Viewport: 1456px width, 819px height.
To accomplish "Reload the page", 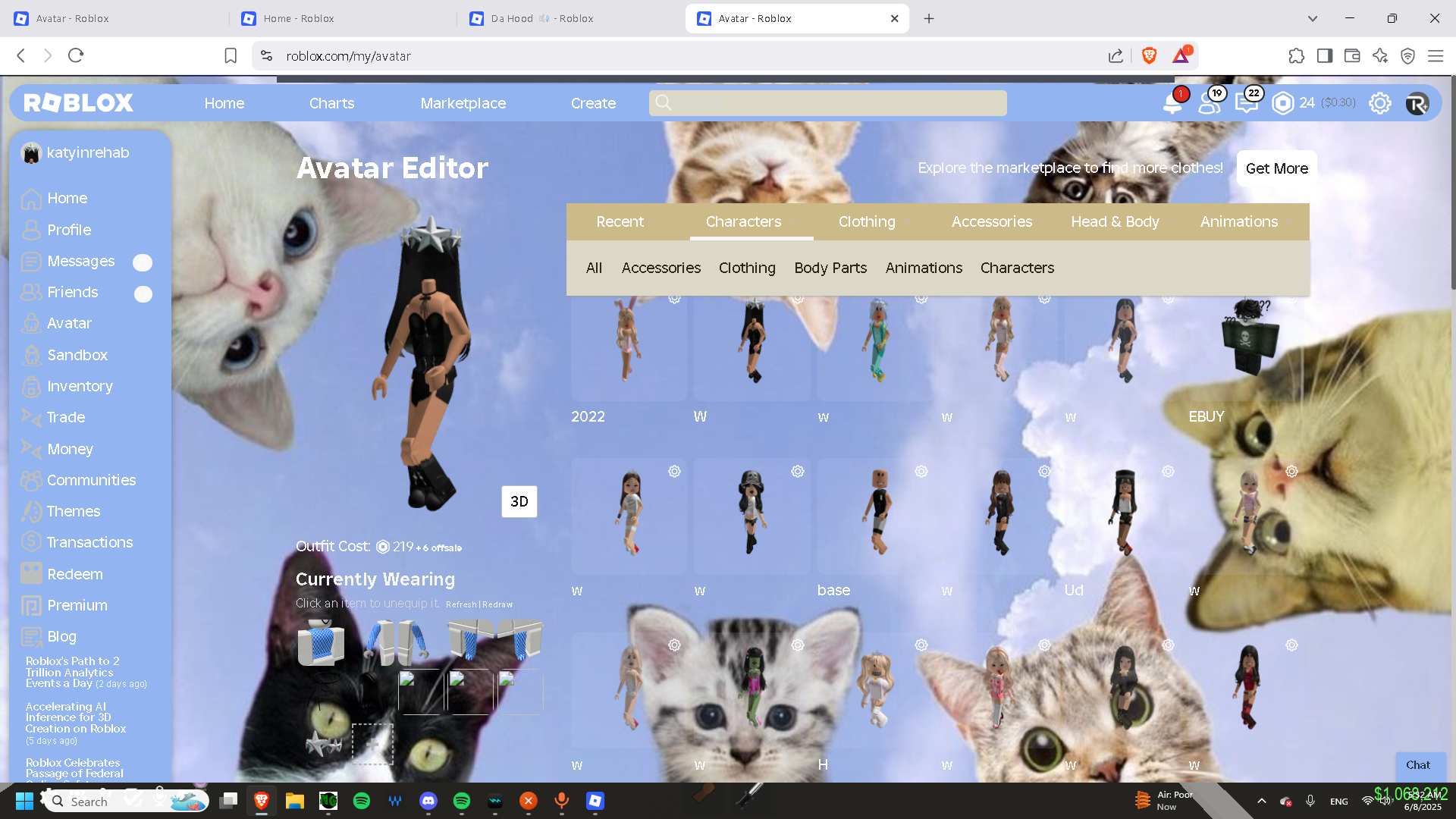I will pos(76,55).
